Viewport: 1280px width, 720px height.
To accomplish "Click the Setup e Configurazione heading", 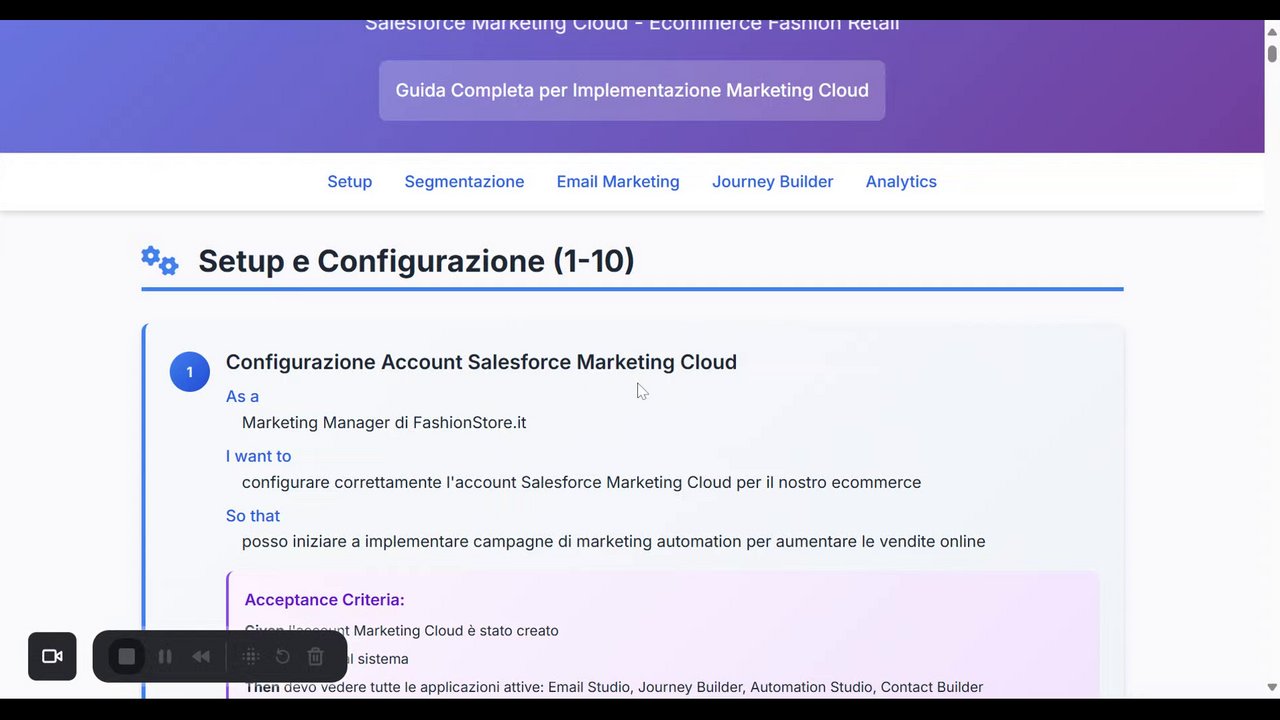I will click(416, 261).
